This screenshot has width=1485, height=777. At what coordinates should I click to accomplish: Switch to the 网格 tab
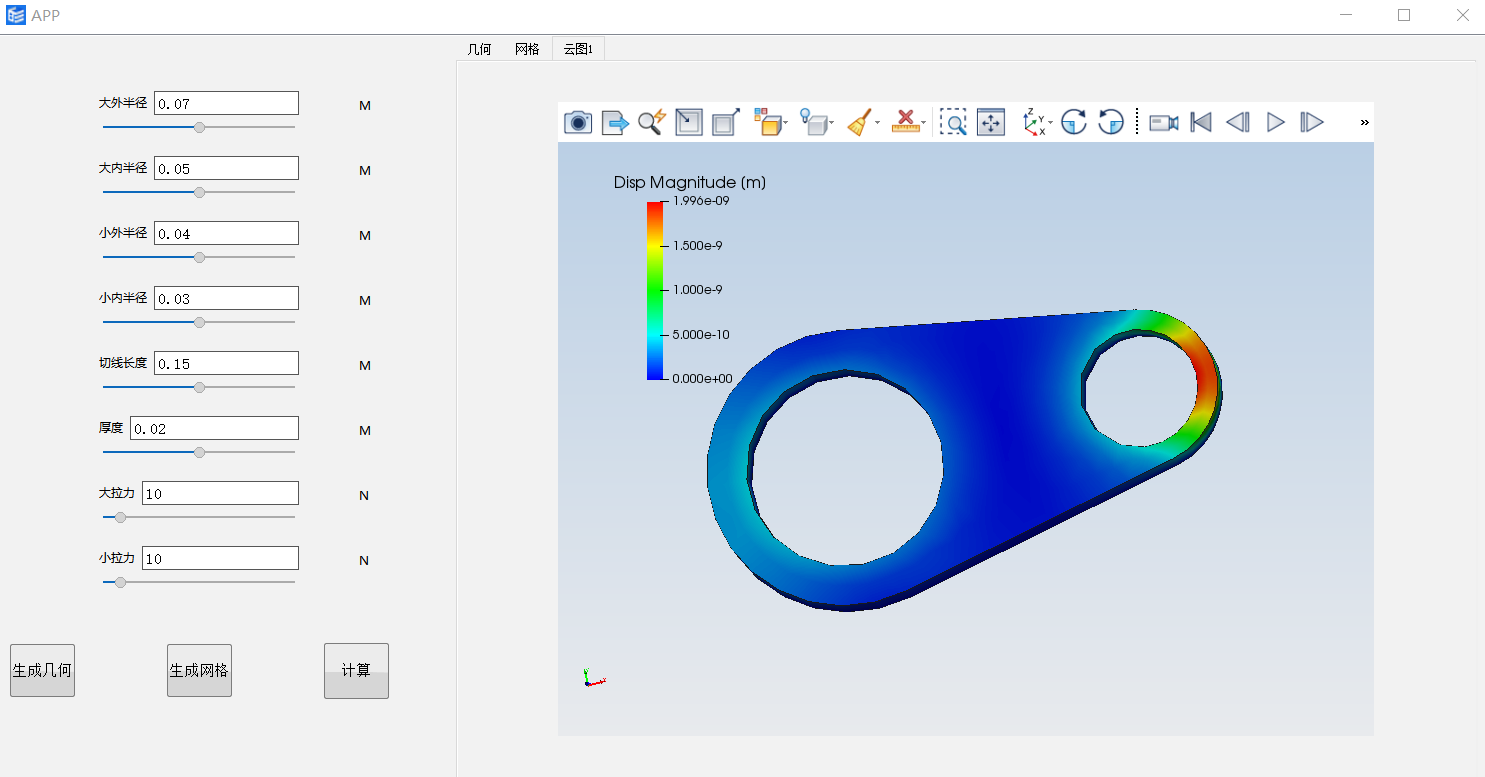click(x=527, y=49)
